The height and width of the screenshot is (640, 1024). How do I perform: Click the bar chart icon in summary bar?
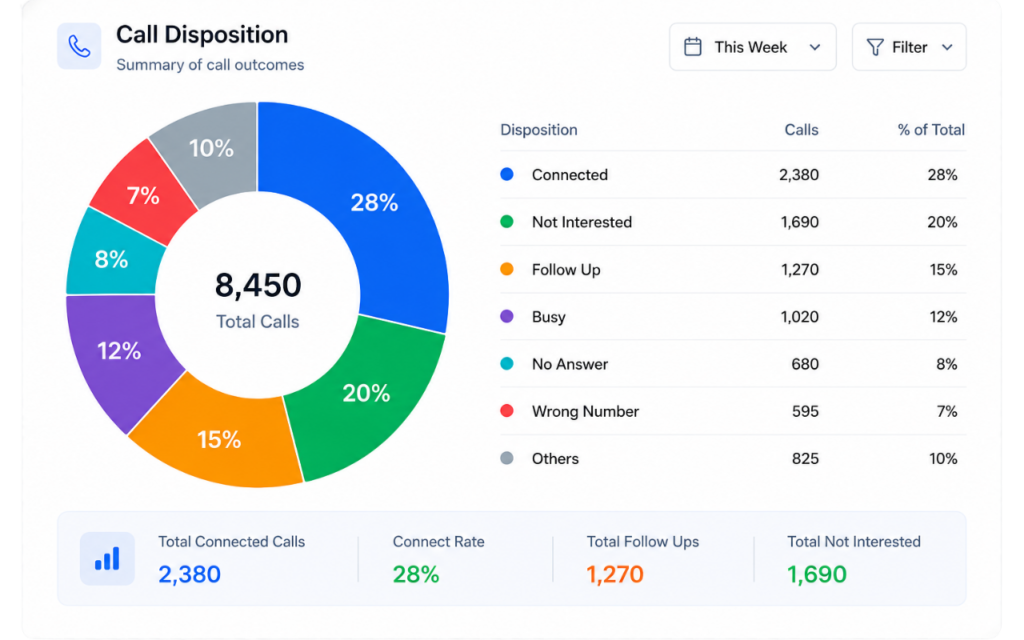[107, 559]
